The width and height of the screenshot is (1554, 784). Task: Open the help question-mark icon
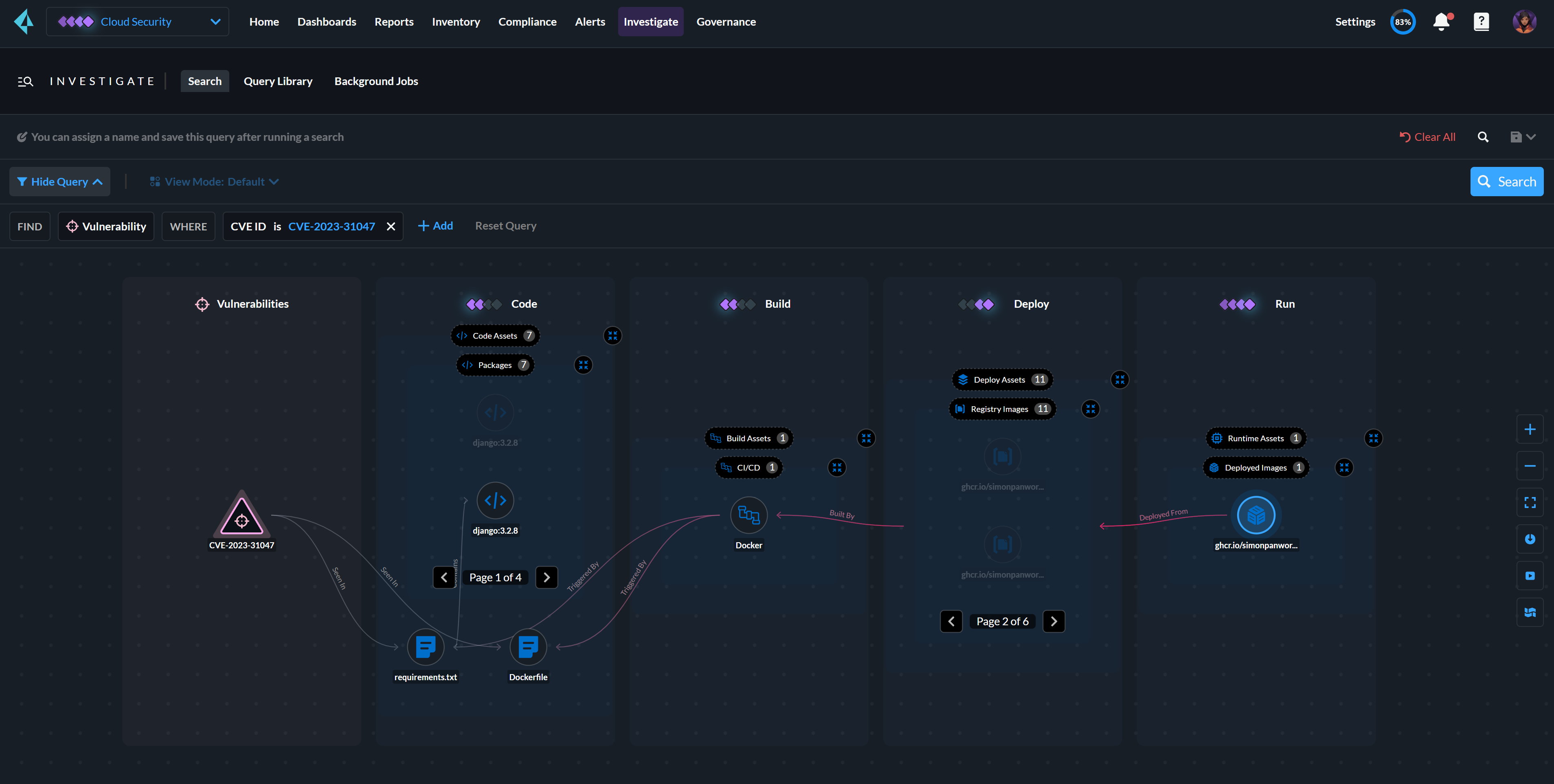[x=1482, y=22]
